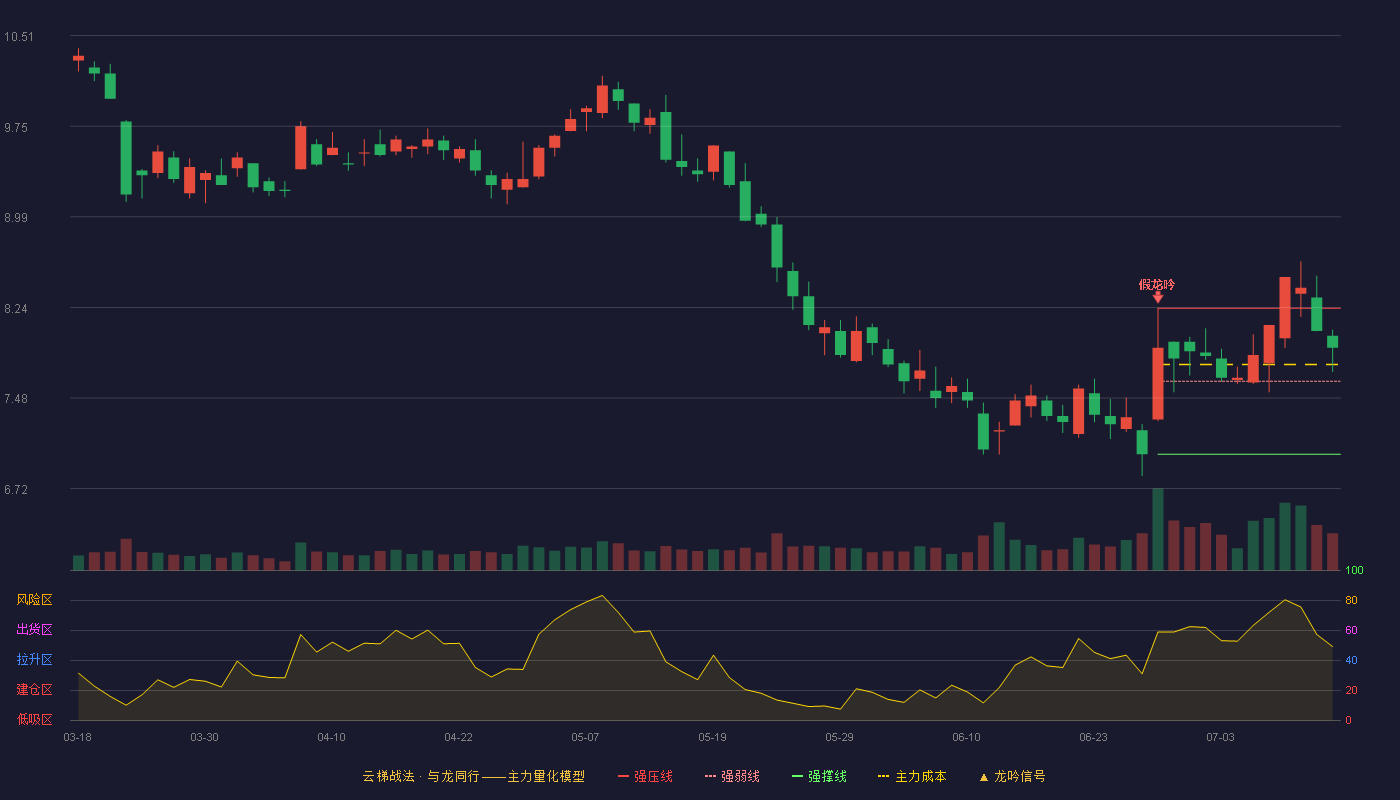
Task: Select the 拉升区 zone label
Action: pyautogui.click(x=34, y=660)
